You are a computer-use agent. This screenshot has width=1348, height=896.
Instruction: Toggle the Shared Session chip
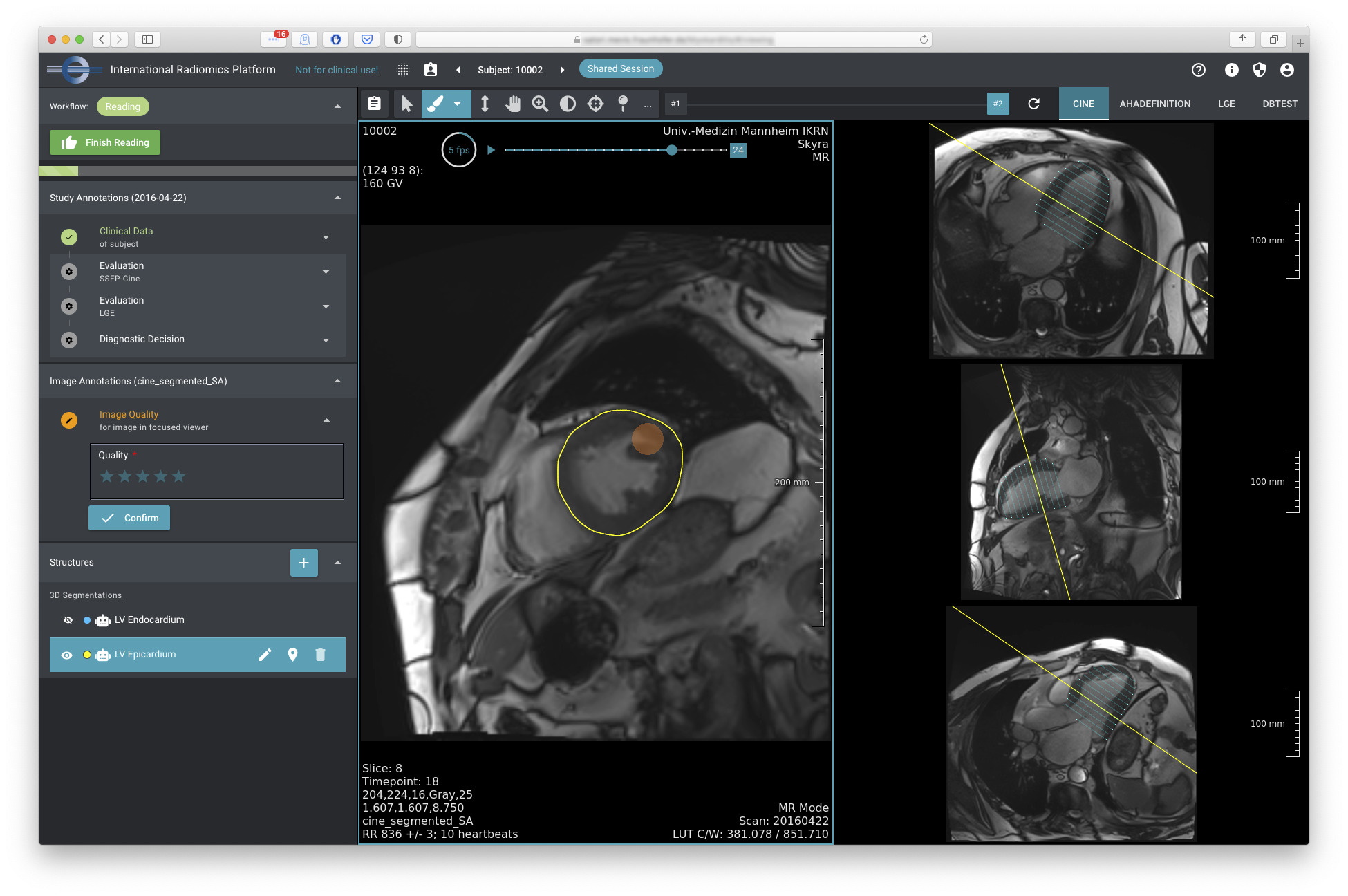(621, 69)
